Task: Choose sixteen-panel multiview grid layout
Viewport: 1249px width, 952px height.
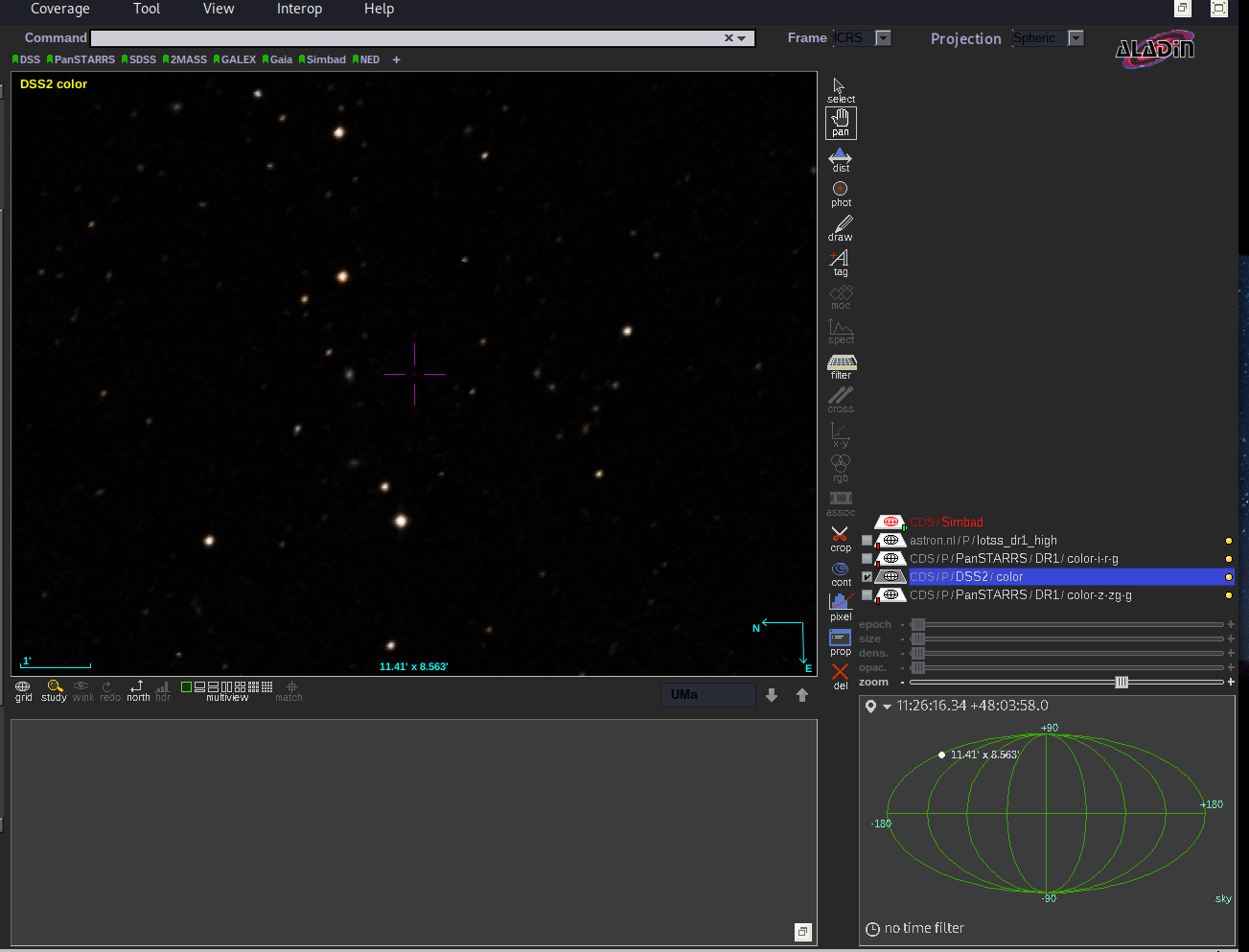Action: coord(267,686)
